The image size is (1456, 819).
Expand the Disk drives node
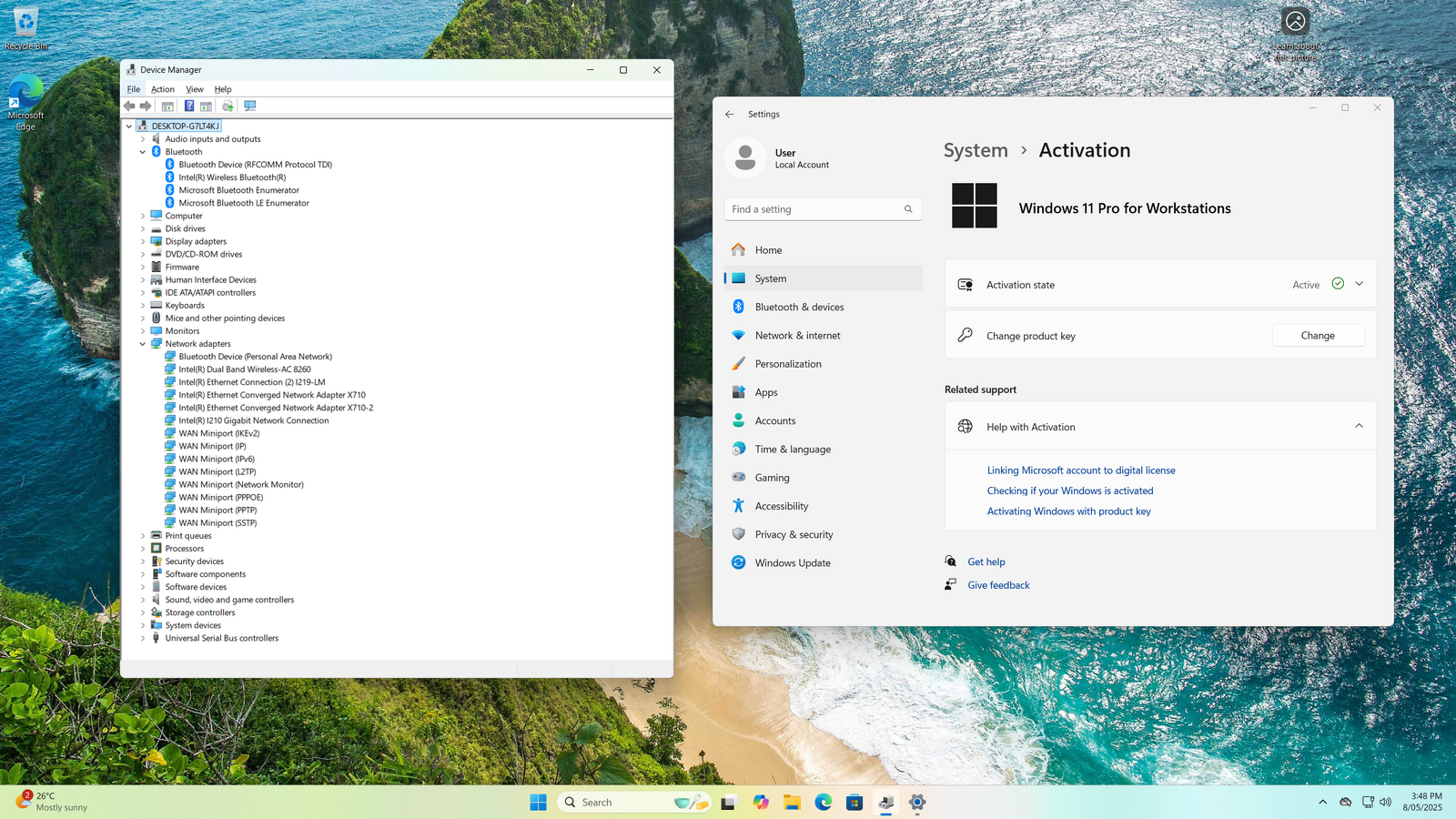[x=143, y=229]
